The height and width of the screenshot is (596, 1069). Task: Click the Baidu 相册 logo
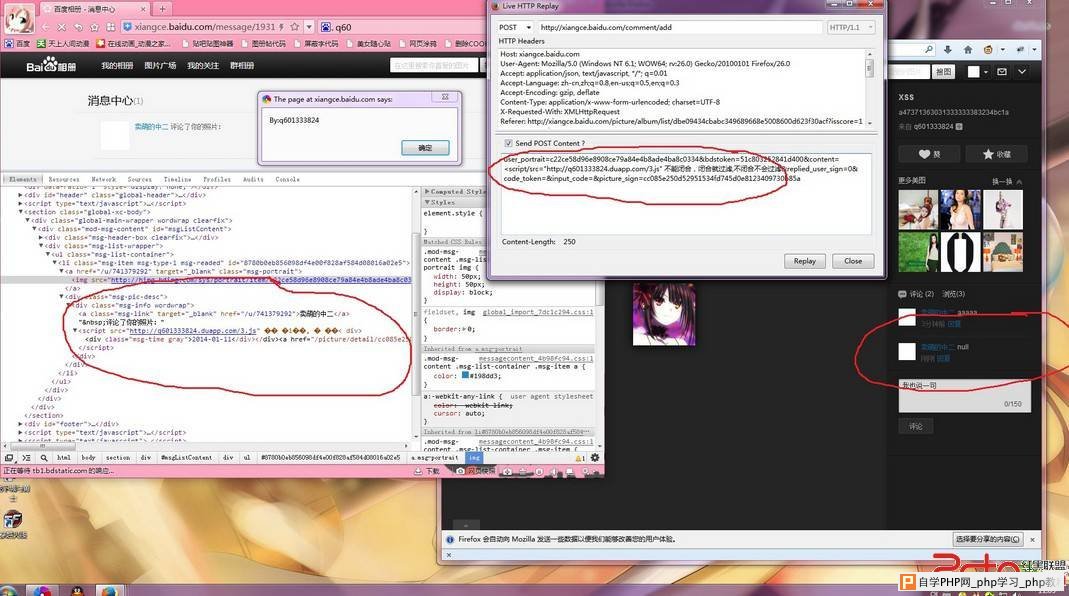(51, 65)
